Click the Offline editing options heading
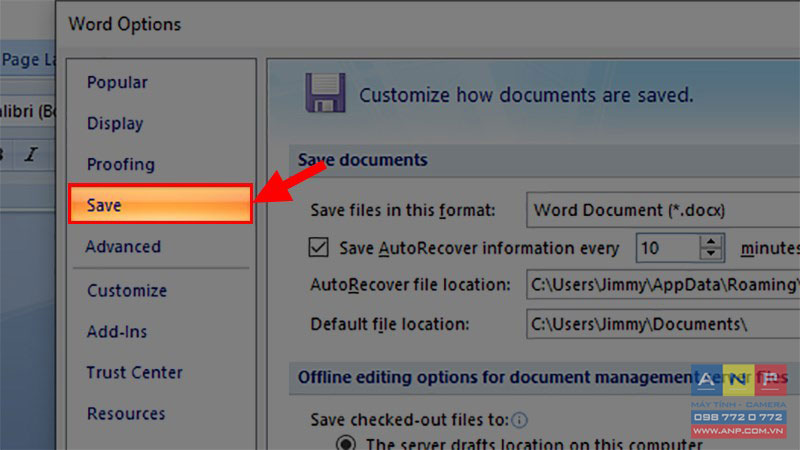The width and height of the screenshot is (800, 450). [543, 378]
